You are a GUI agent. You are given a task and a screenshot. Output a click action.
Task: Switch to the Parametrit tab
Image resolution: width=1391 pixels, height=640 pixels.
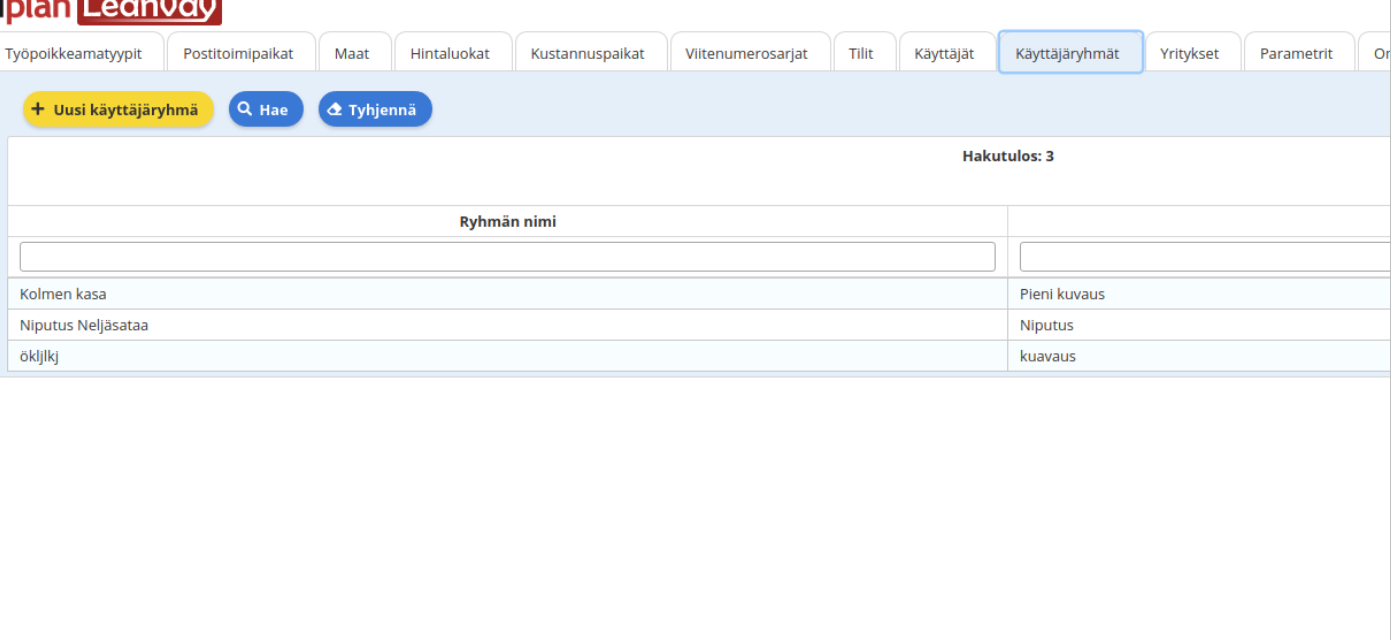pyautogui.click(x=1299, y=53)
